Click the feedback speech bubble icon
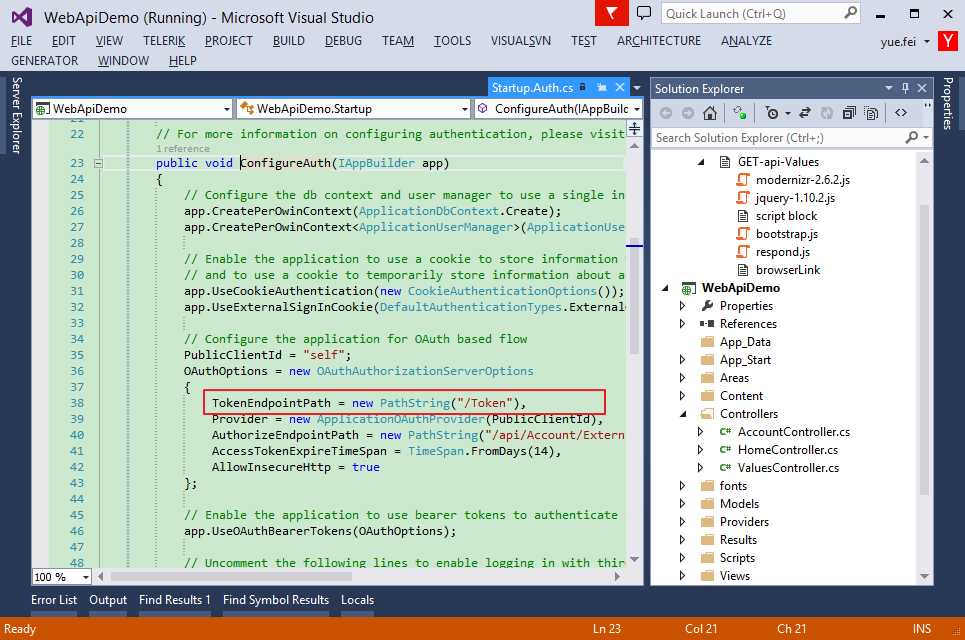 click(x=644, y=13)
